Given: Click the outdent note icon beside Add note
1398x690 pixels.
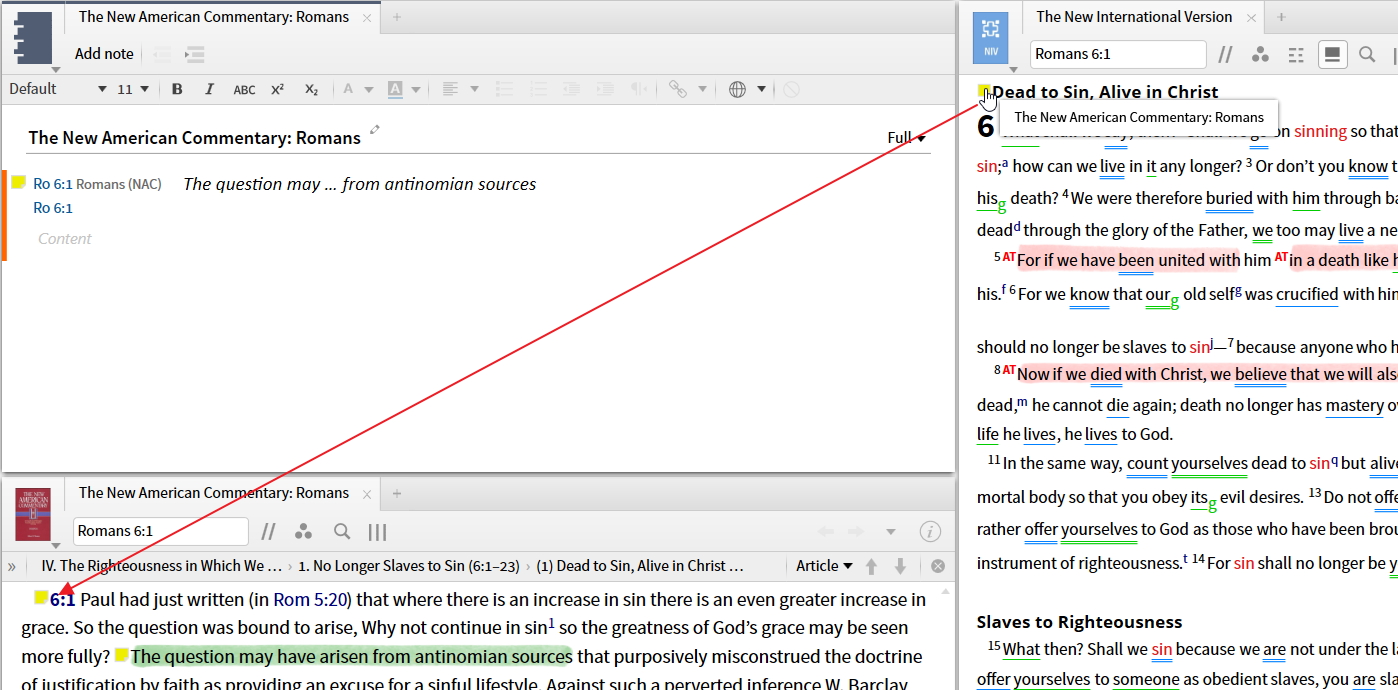Looking at the screenshot, I should pyautogui.click(x=162, y=54).
